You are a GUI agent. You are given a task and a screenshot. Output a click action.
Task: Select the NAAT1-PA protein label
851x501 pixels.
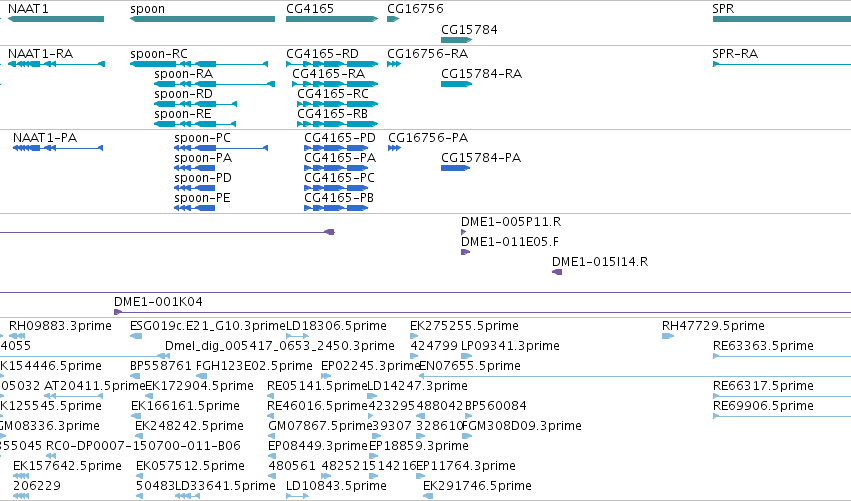45,138
